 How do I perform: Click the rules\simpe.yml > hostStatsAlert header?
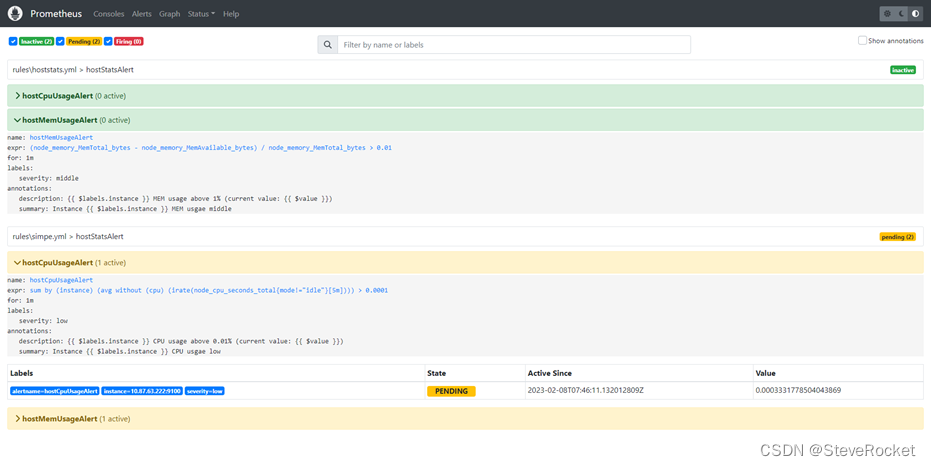point(465,236)
